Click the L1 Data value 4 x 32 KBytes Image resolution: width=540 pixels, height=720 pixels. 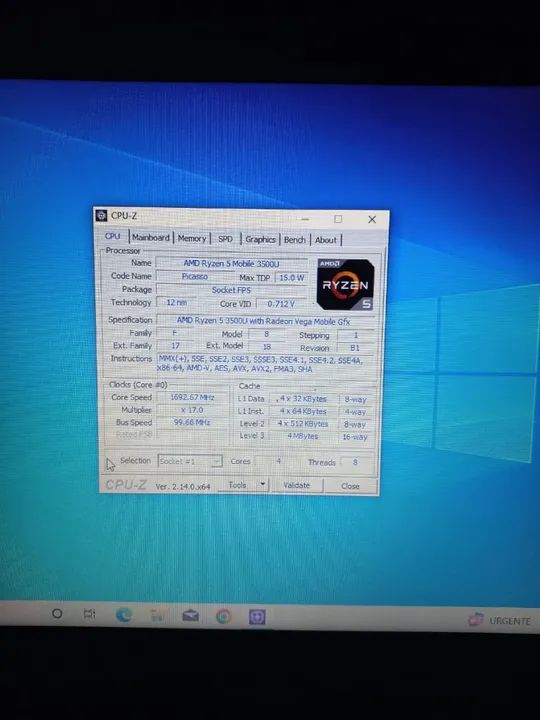(303, 399)
